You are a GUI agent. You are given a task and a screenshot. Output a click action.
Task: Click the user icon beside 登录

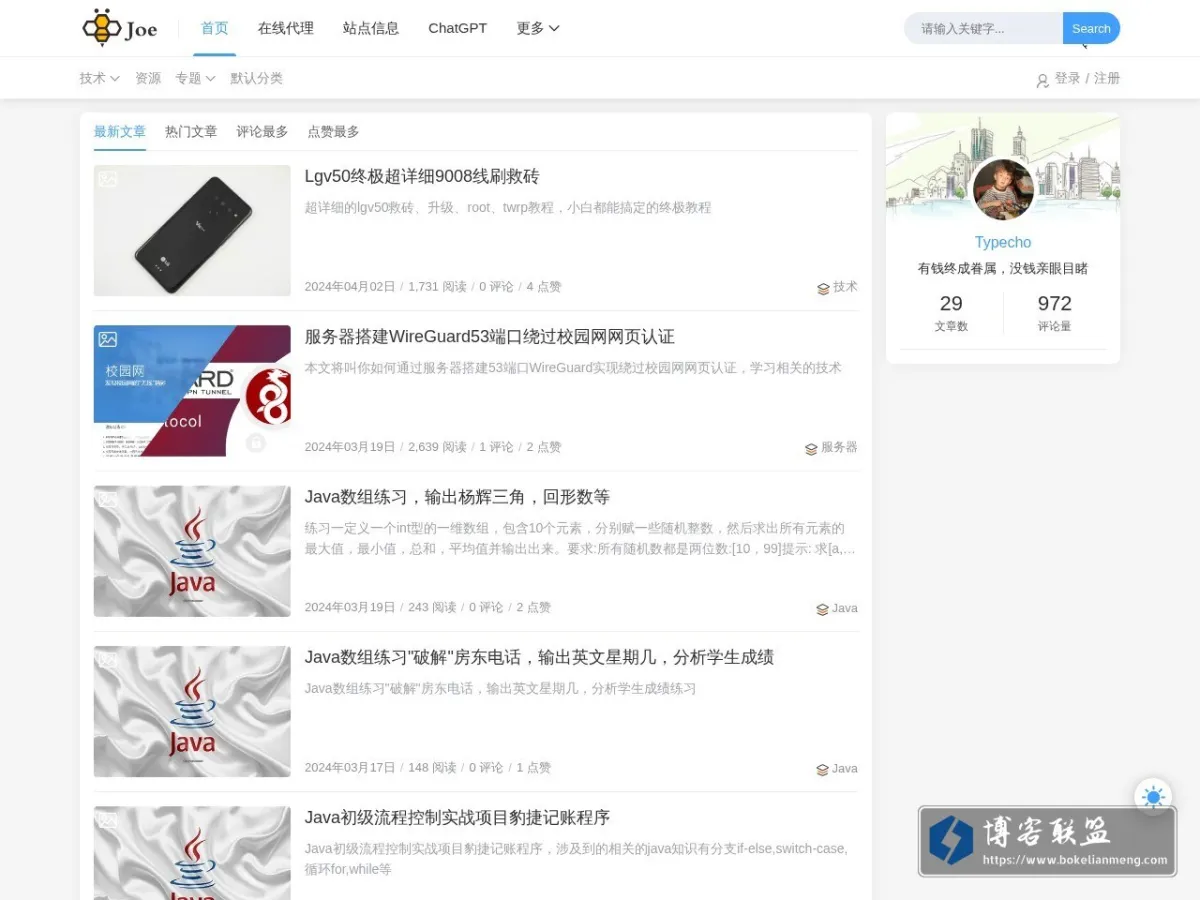[1042, 80]
